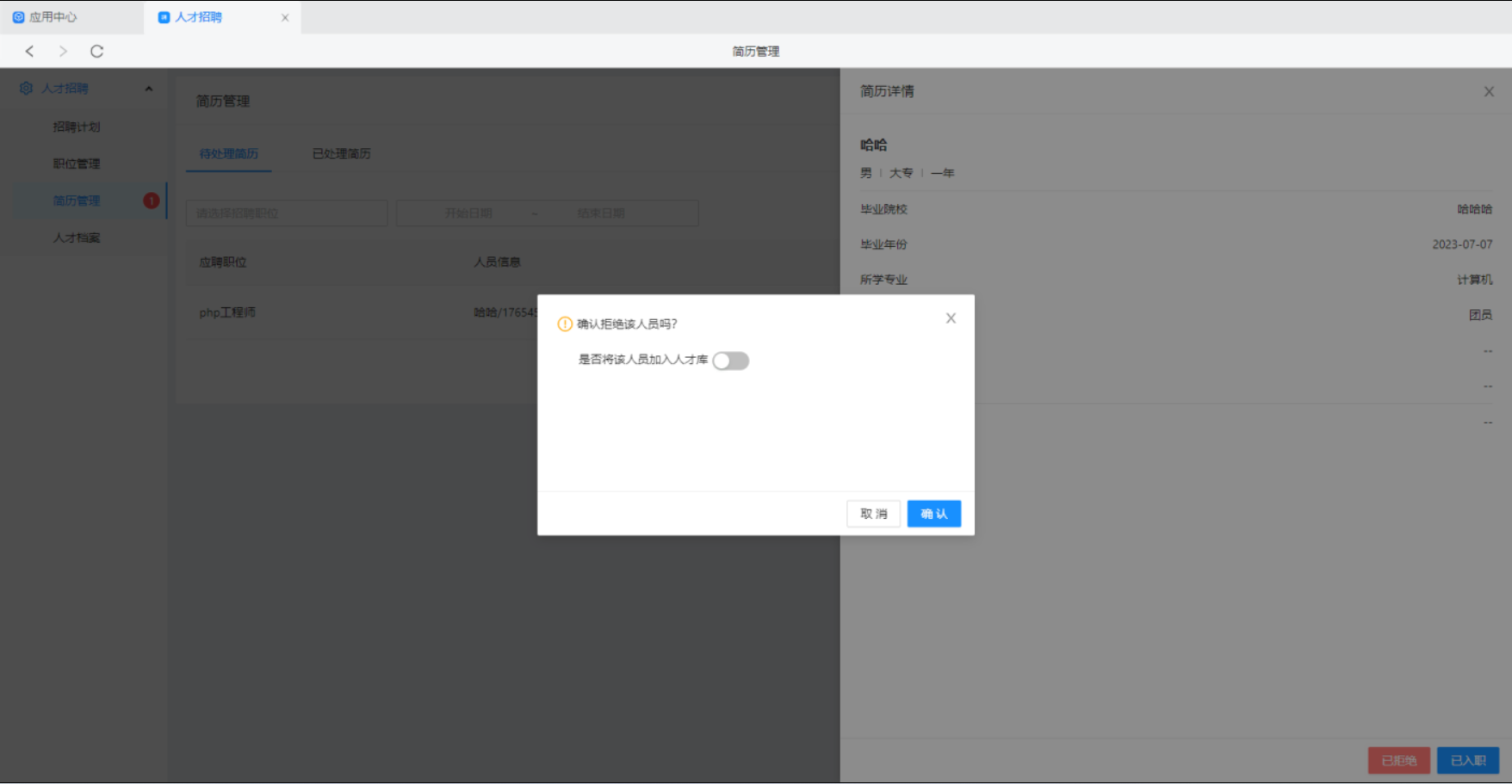Click the 已入职 button in details panel
The height and width of the screenshot is (784, 1512).
click(x=1467, y=761)
